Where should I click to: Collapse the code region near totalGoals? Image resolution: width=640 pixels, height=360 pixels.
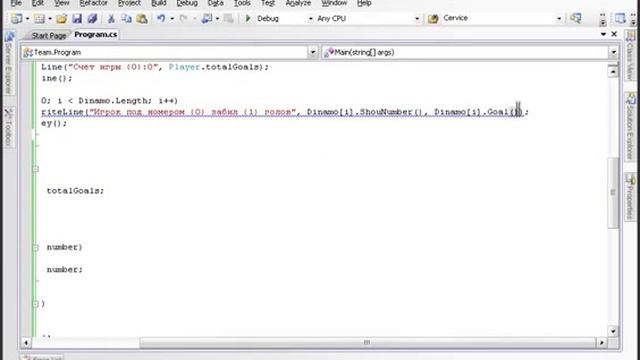36,169
